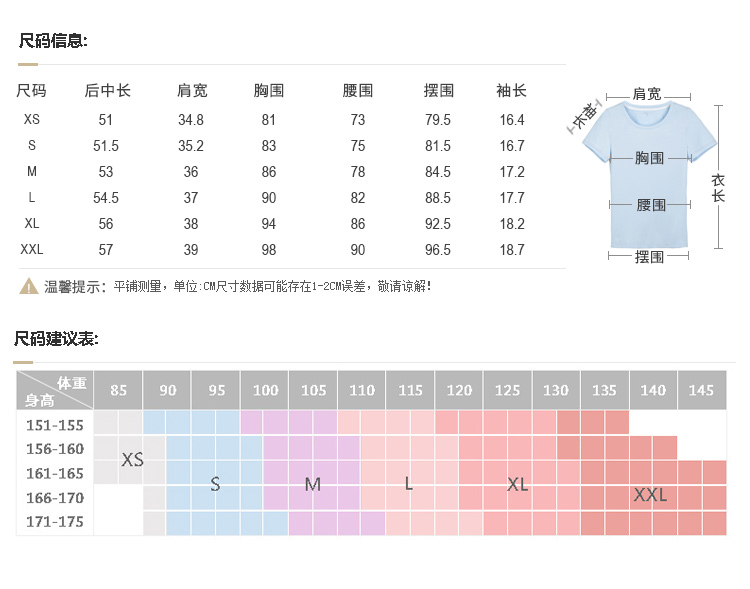The height and width of the screenshot is (589, 750).
Task: Select the 袖长 column header in size table
Action: point(511,91)
